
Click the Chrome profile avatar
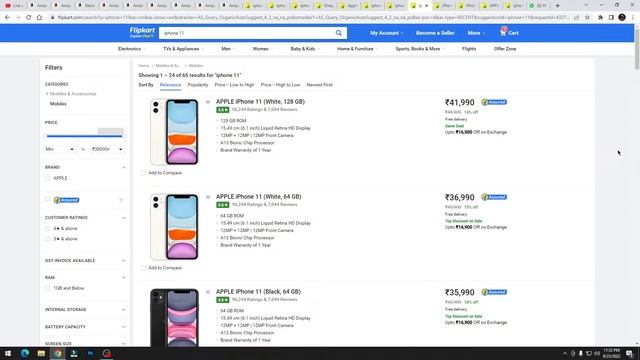tap(622, 18)
